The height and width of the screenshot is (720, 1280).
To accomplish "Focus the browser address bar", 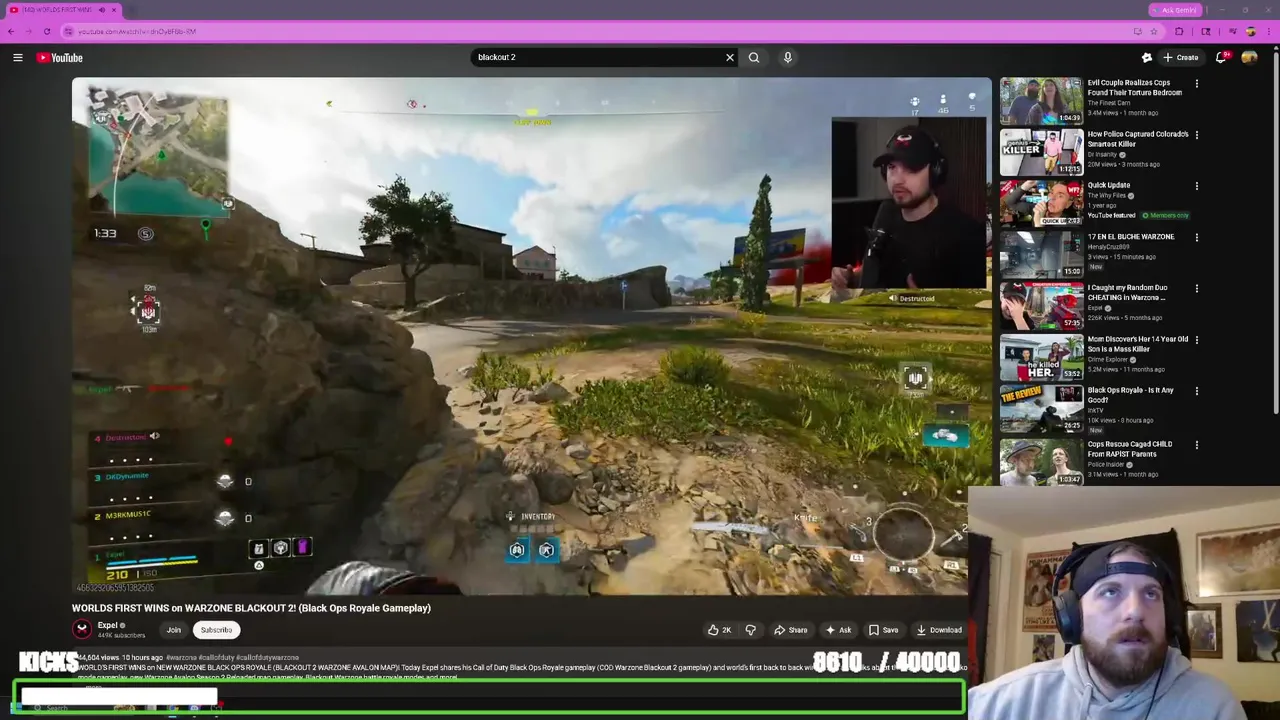I will point(600,31).
